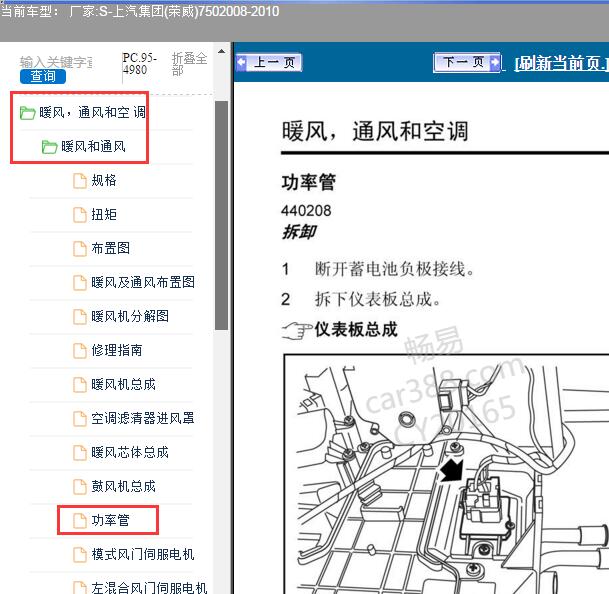Open the 暖风芯体总成 document
Image resolution: width=609 pixels, height=594 pixels.
click(130, 453)
